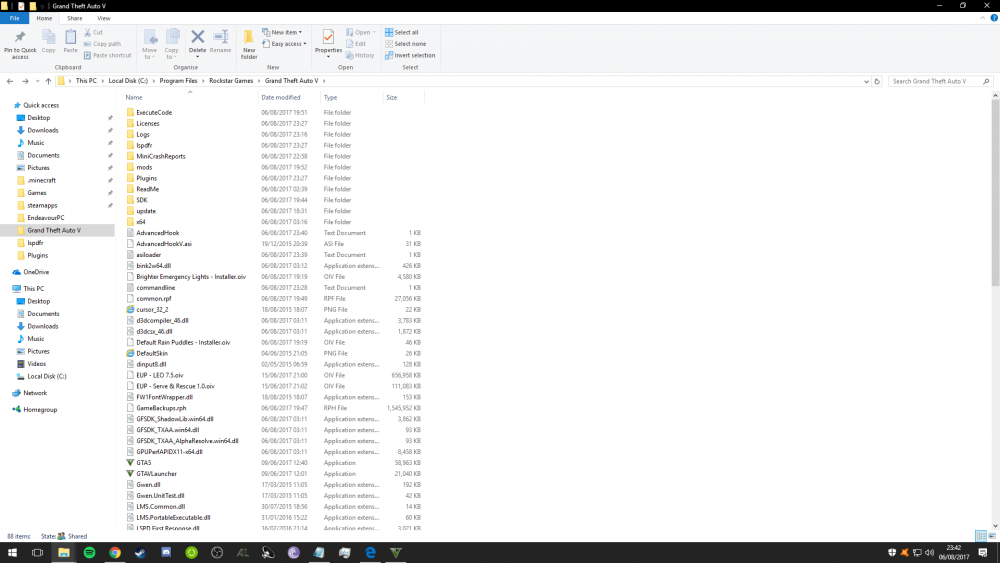Click Copy path in the ribbon
The height and width of the screenshot is (563, 1000).
102,44
